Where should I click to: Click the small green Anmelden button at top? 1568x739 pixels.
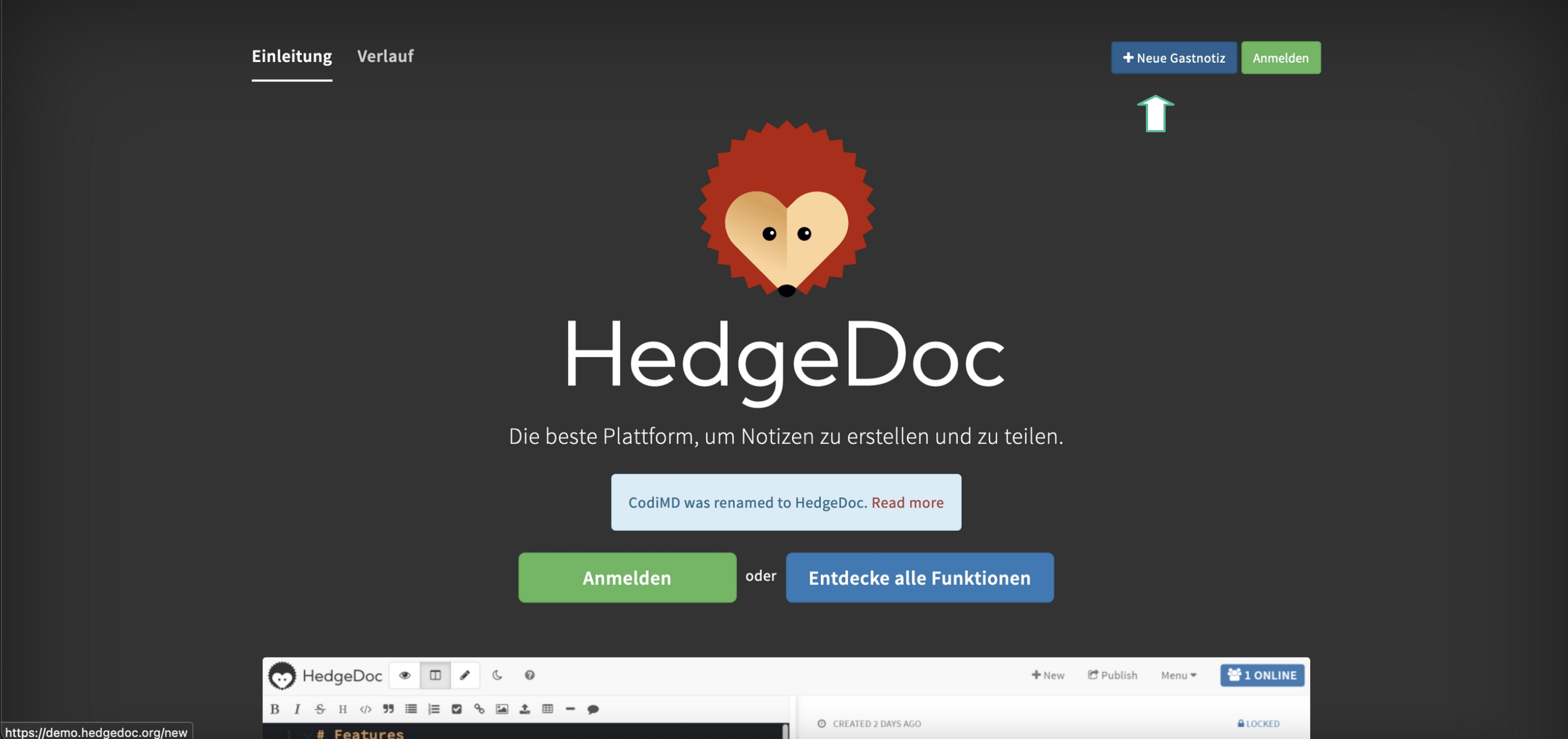[1281, 58]
